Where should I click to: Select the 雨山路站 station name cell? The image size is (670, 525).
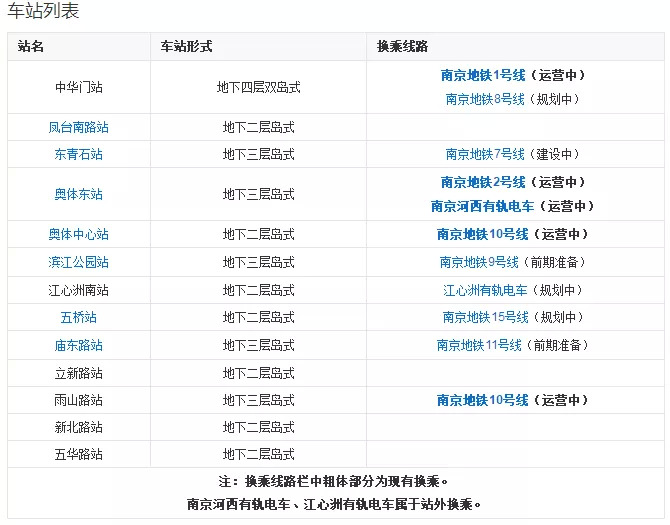tap(79, 400)
